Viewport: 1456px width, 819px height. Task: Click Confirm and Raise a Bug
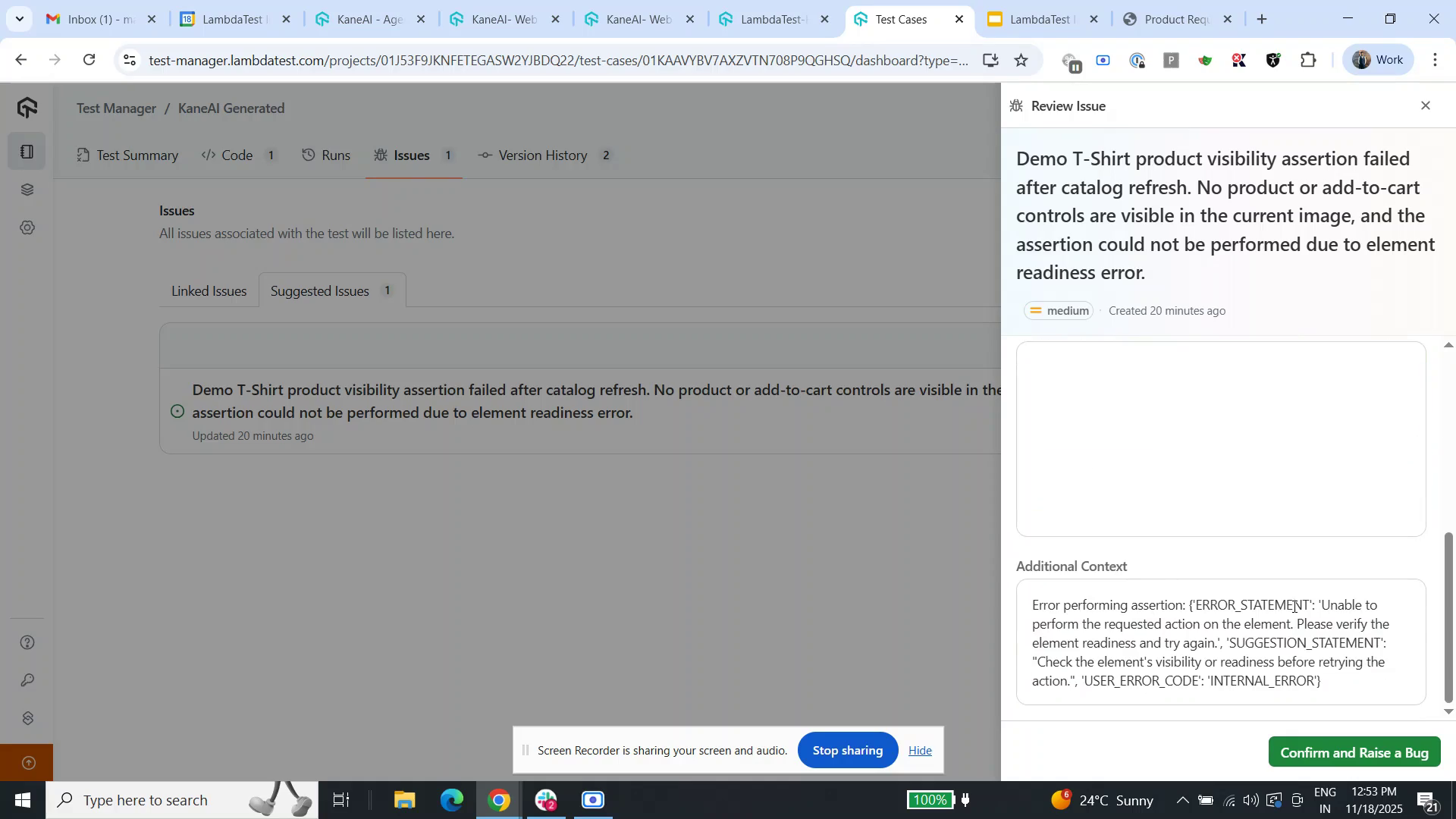[x=1354, y=752]
